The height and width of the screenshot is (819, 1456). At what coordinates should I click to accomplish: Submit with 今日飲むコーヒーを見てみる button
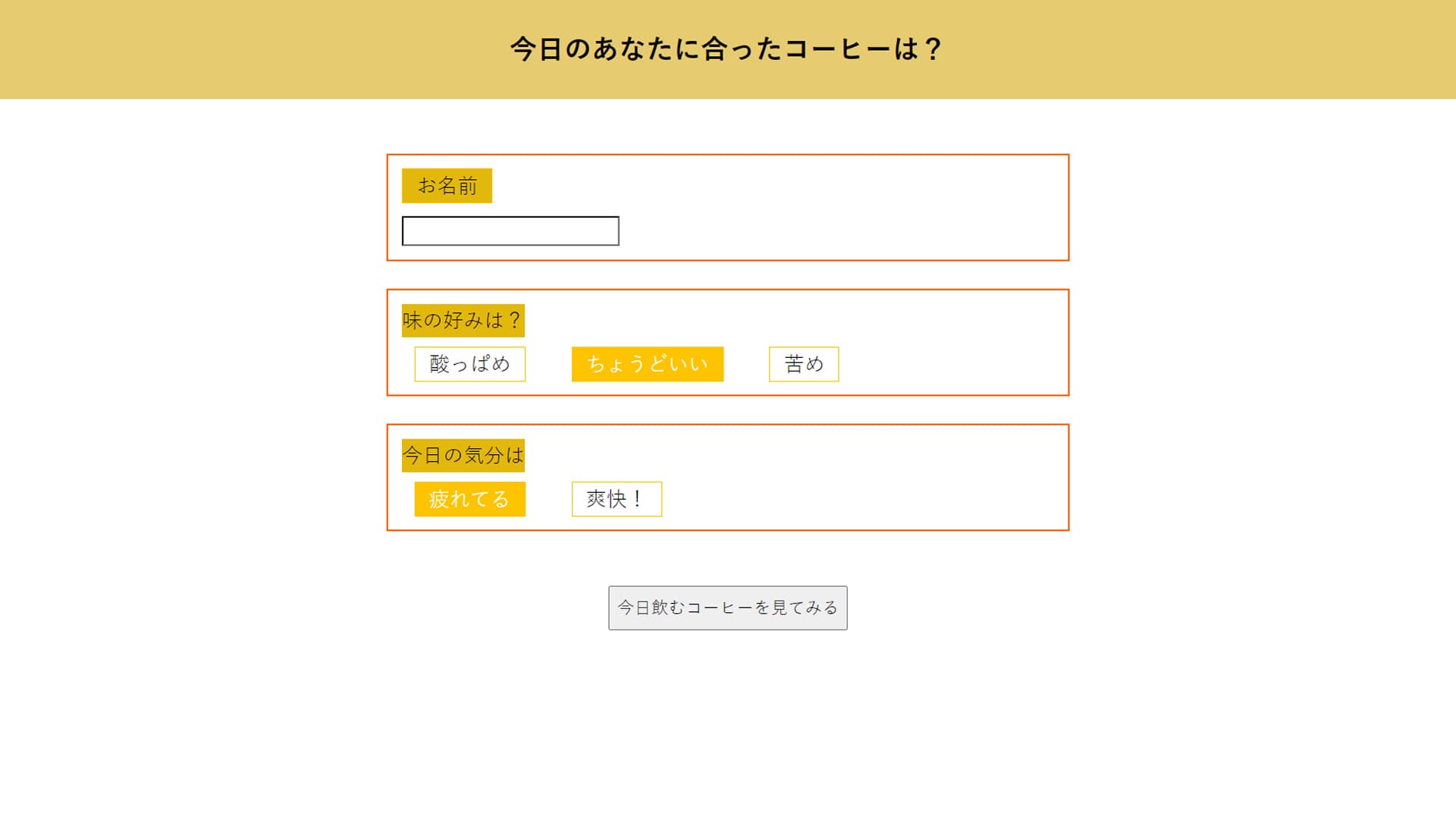click(x=728, y=608)
